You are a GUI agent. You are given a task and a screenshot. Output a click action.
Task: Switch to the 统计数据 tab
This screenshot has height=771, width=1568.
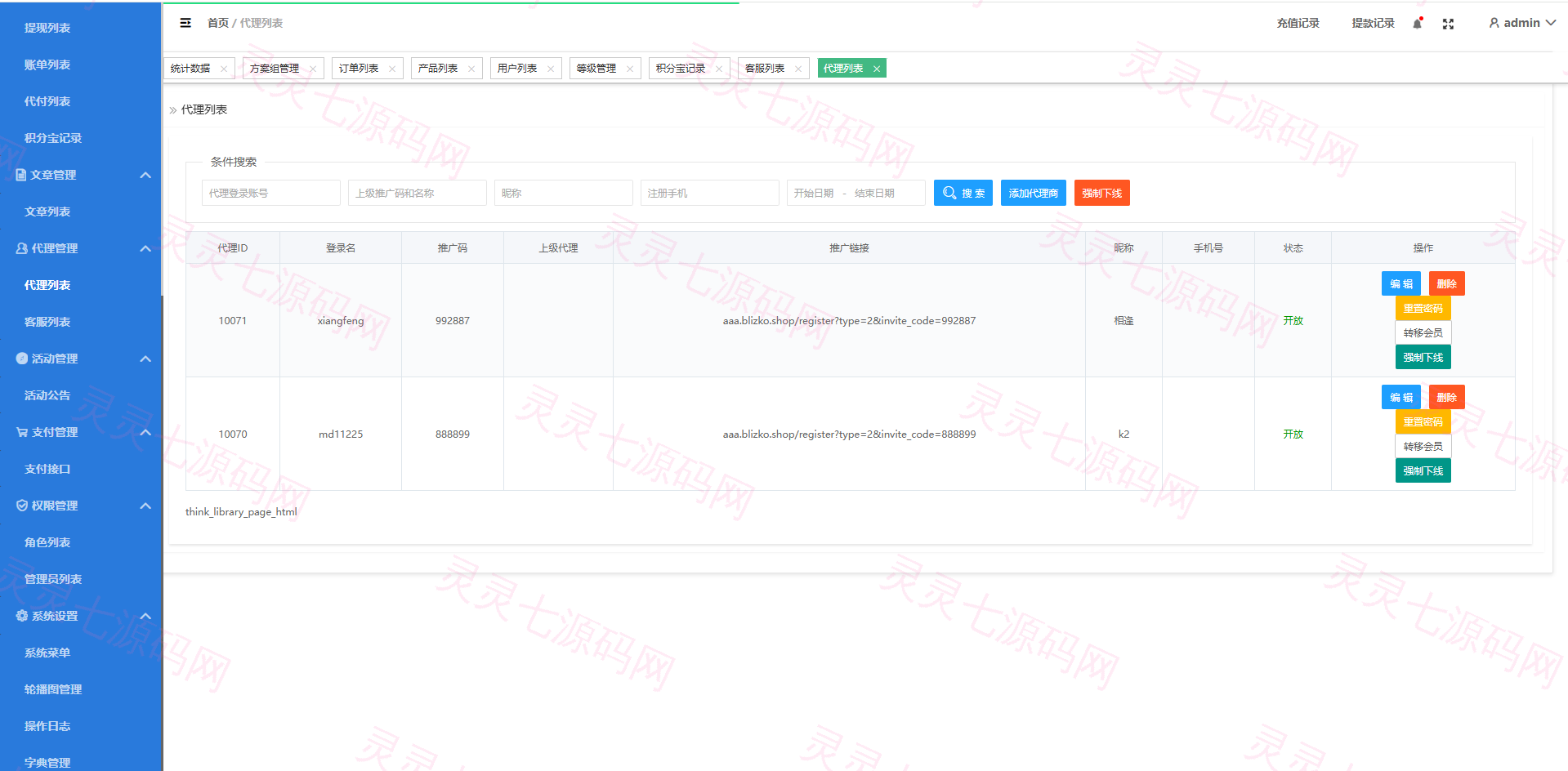(x=190, y=69)
